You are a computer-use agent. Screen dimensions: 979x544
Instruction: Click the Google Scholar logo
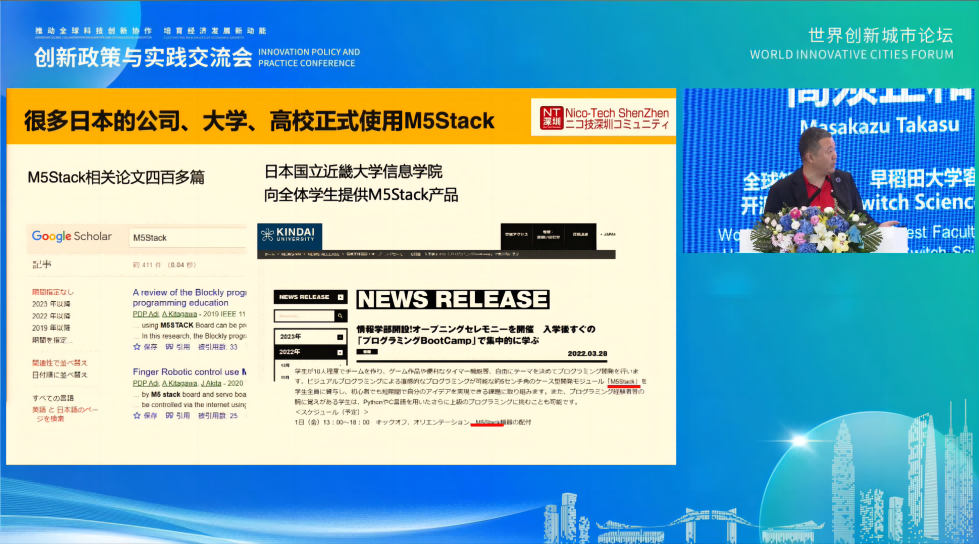(72, 237)
